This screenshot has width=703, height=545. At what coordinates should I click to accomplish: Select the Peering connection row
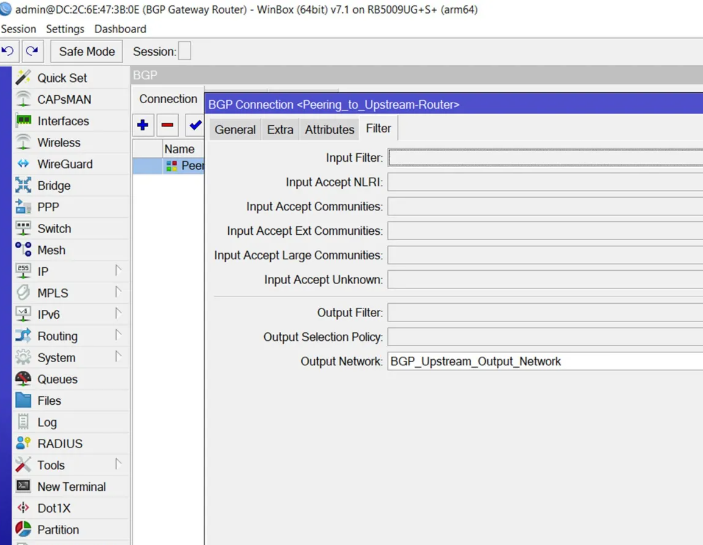tap(169, 166)
